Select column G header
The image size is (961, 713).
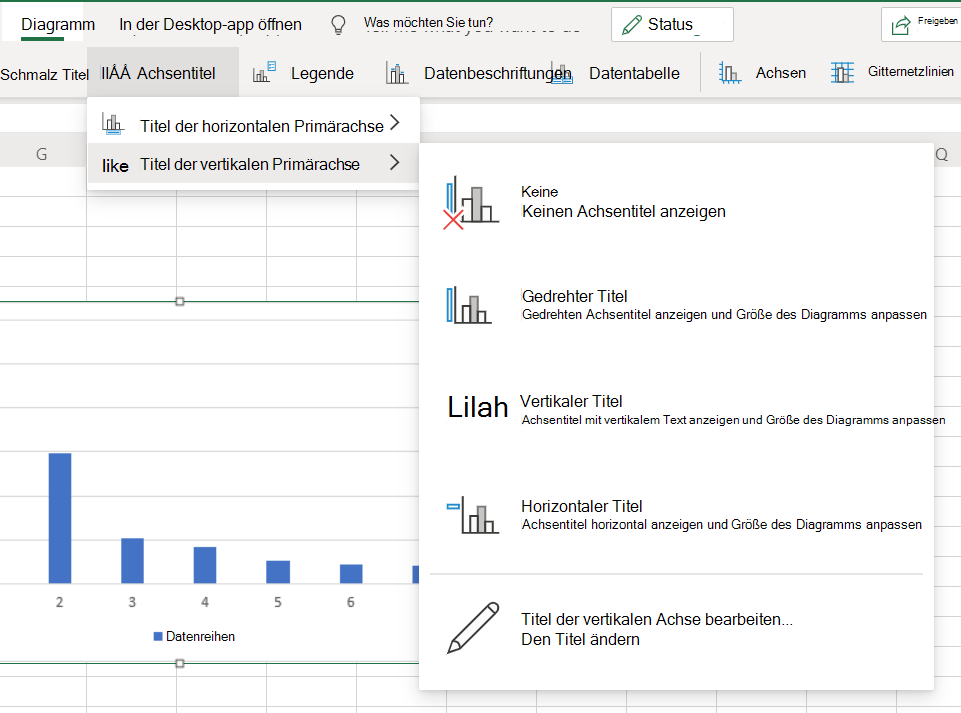click(42, 154)
